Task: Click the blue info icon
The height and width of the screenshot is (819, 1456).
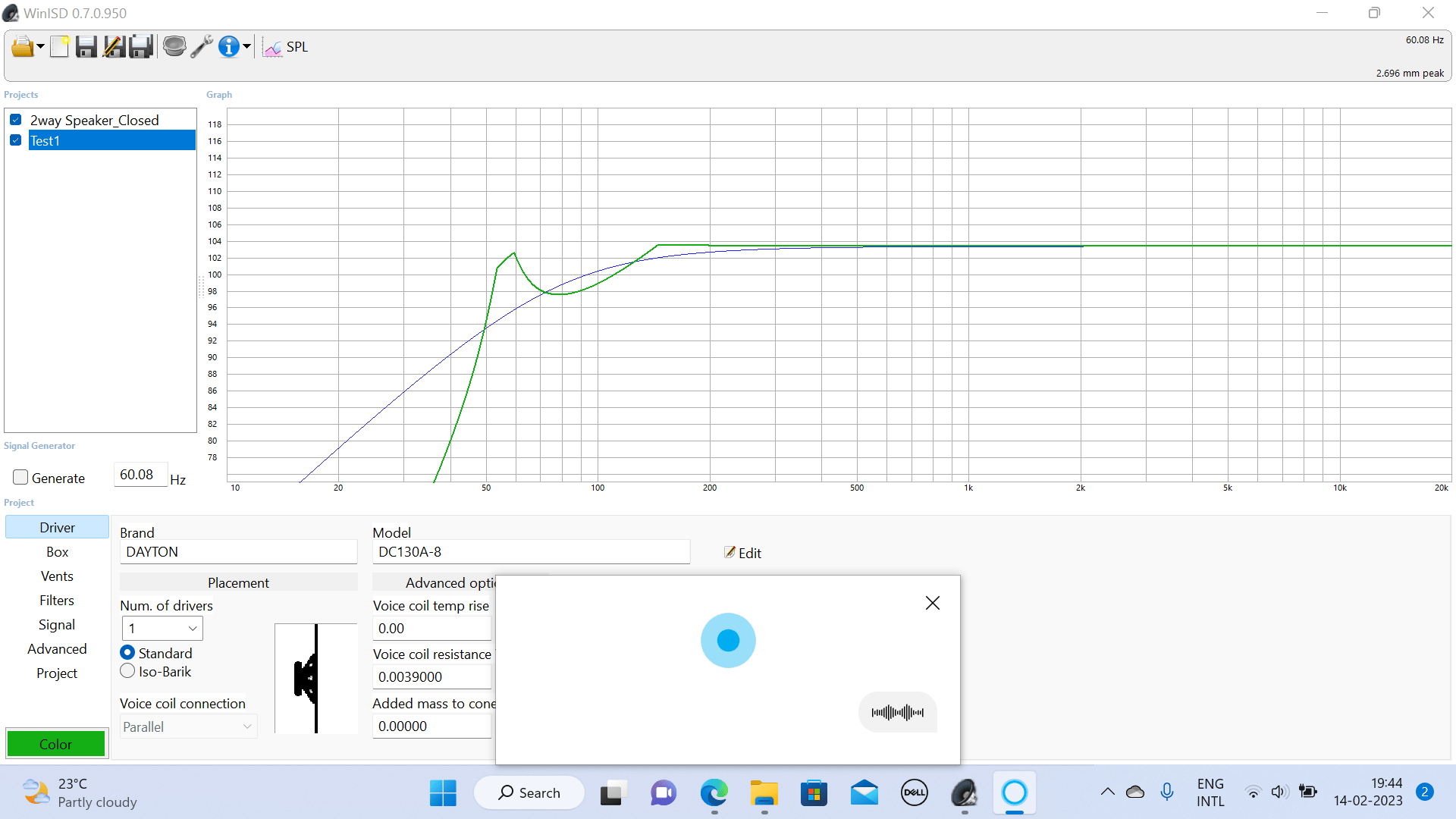Action: tap(228, 47)
